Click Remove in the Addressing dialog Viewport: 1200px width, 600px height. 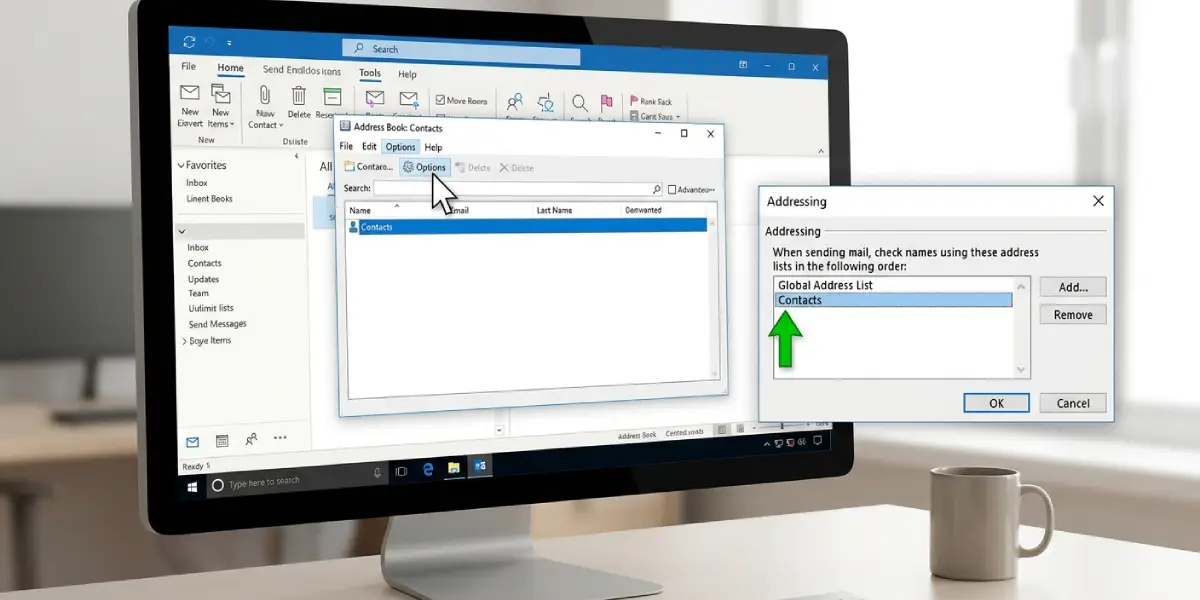[1073, 315]
